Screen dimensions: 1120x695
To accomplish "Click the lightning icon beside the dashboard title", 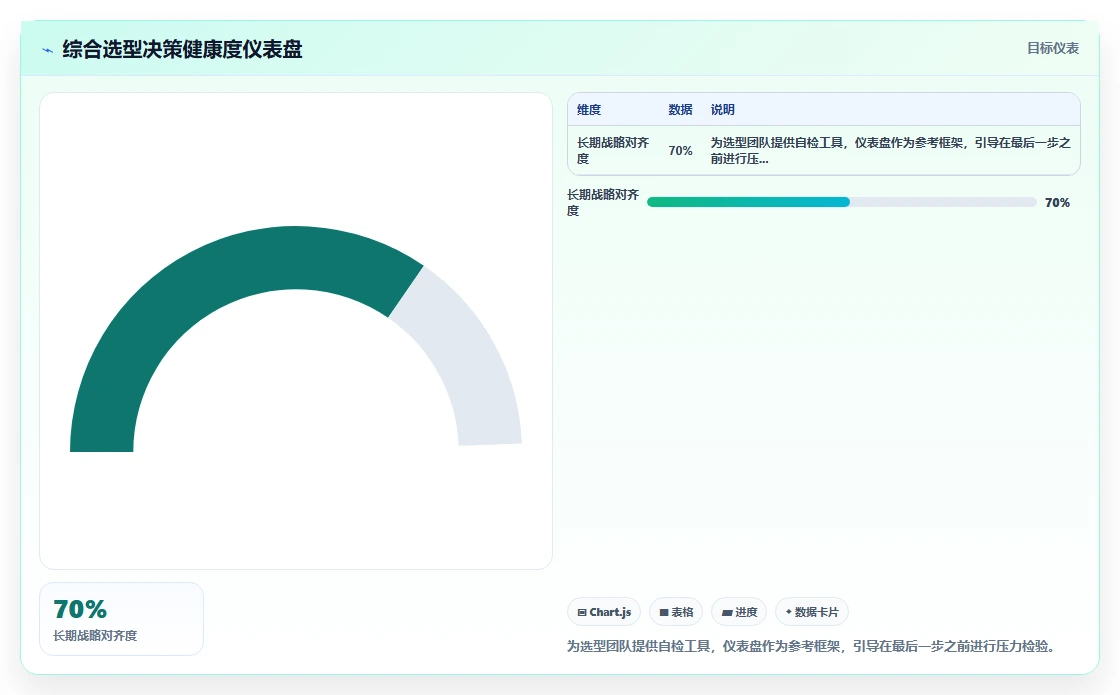I will point(48,50).
